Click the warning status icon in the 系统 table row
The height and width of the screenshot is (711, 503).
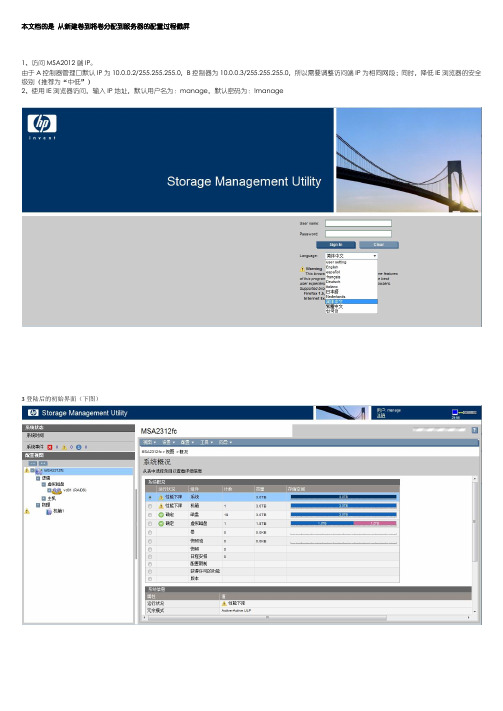161,497
